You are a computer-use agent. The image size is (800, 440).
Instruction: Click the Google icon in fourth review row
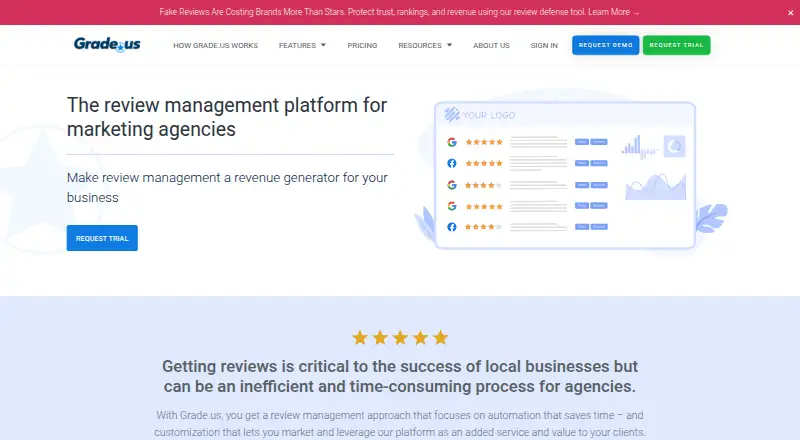pyautogui.click(x=452, y=206)
